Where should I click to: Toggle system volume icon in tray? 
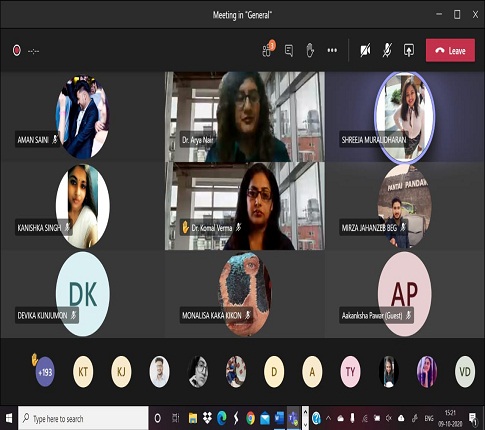point(389,418)
